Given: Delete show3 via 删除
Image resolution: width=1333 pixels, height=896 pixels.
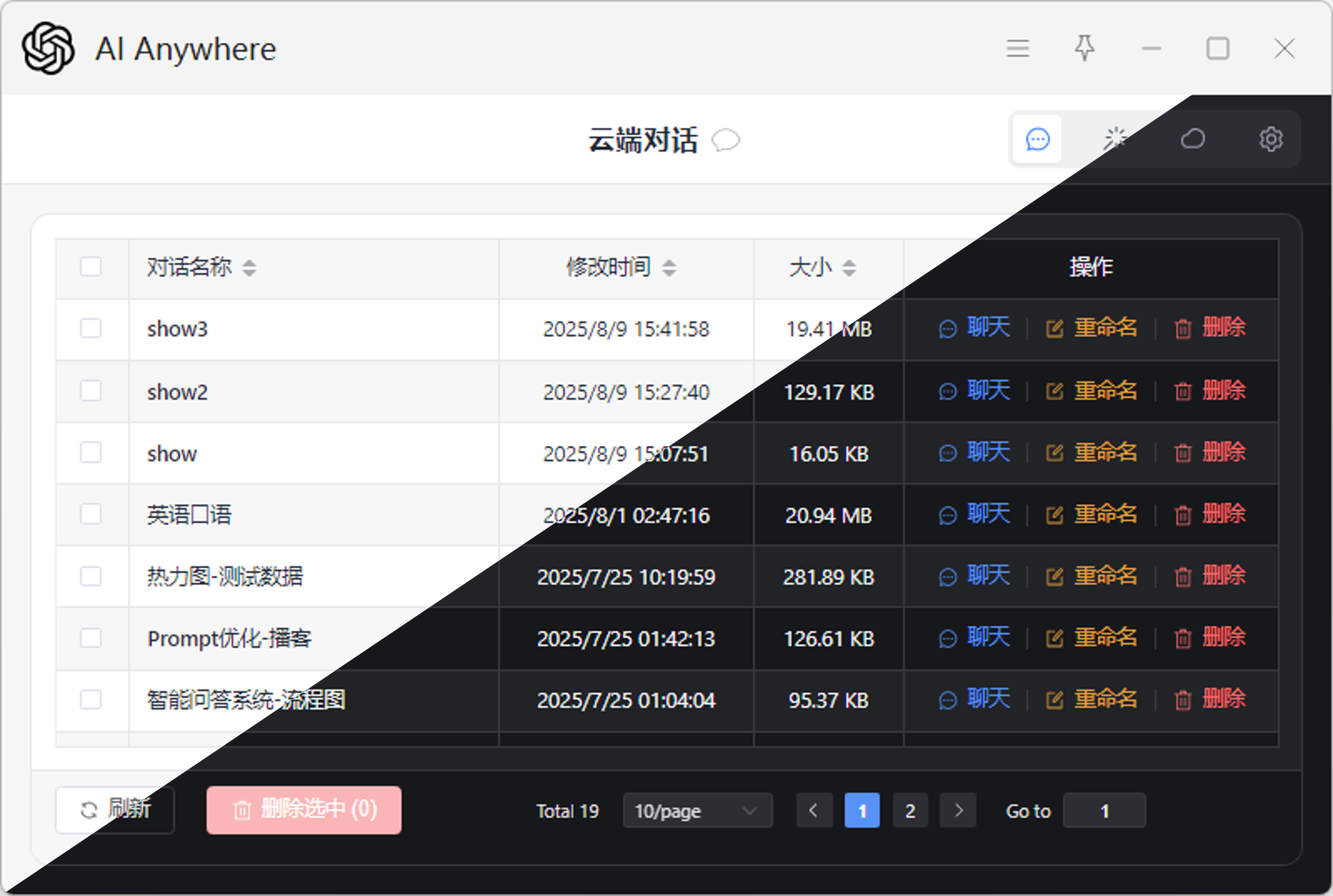Looking at the screenshot, I should pyautogui.click(x=1210, y=328).
